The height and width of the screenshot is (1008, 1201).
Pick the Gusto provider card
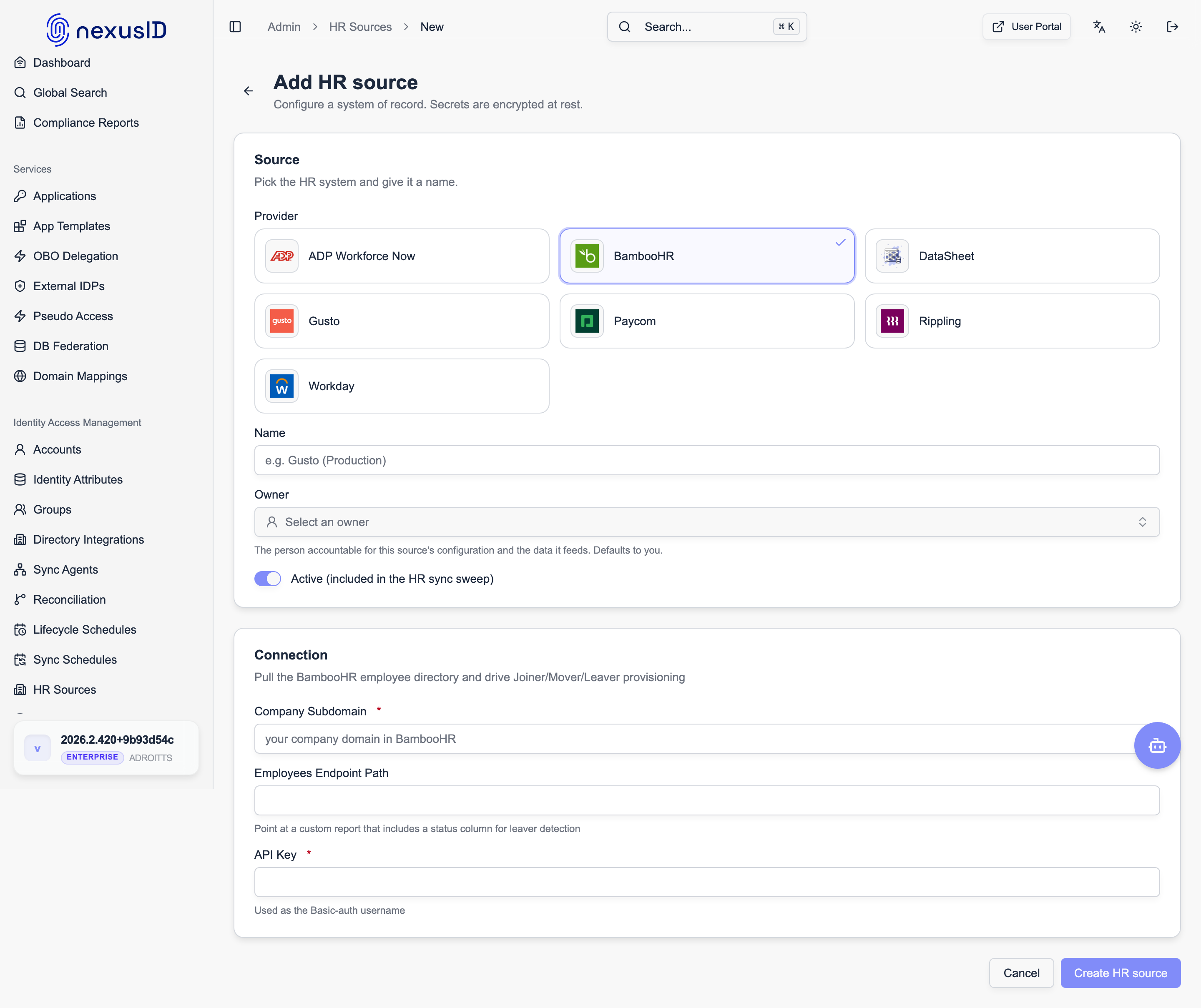[402, 321]
